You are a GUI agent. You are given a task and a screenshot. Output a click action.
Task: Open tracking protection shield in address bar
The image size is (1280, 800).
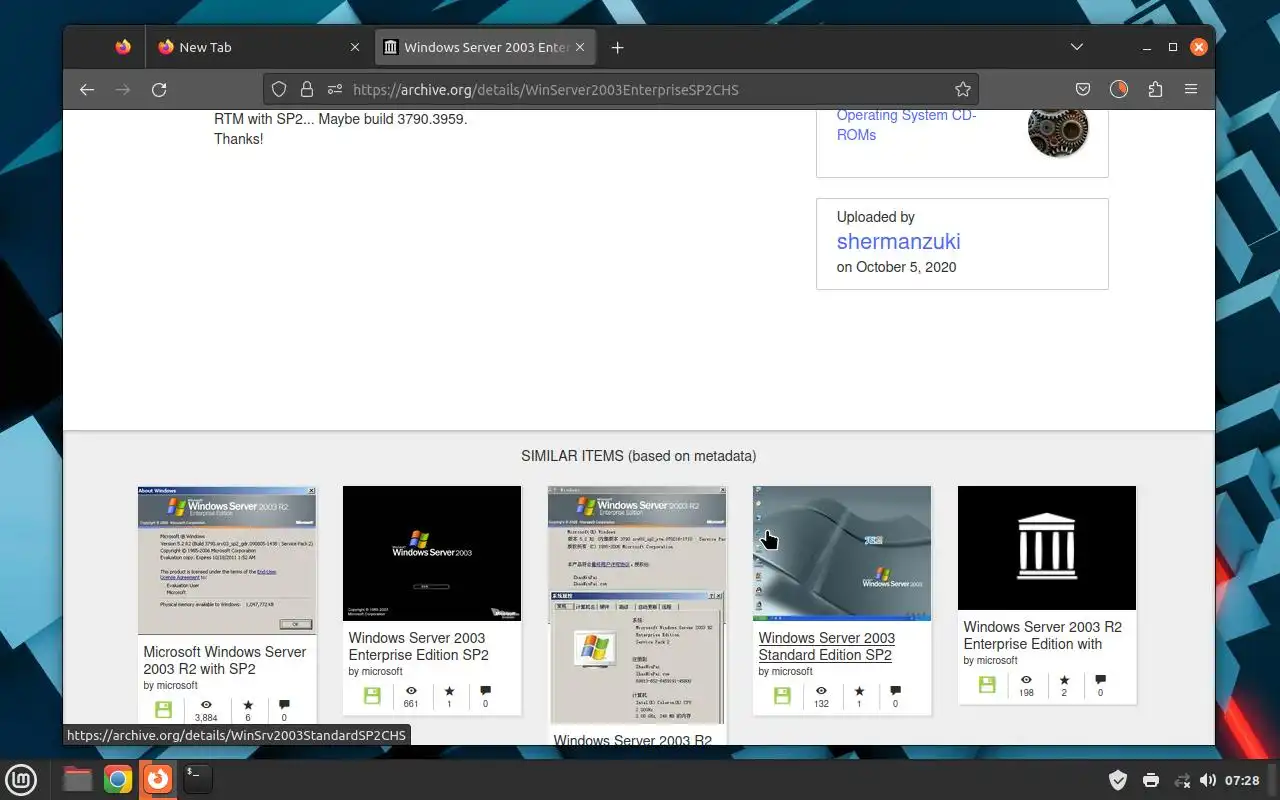point(279,89)
